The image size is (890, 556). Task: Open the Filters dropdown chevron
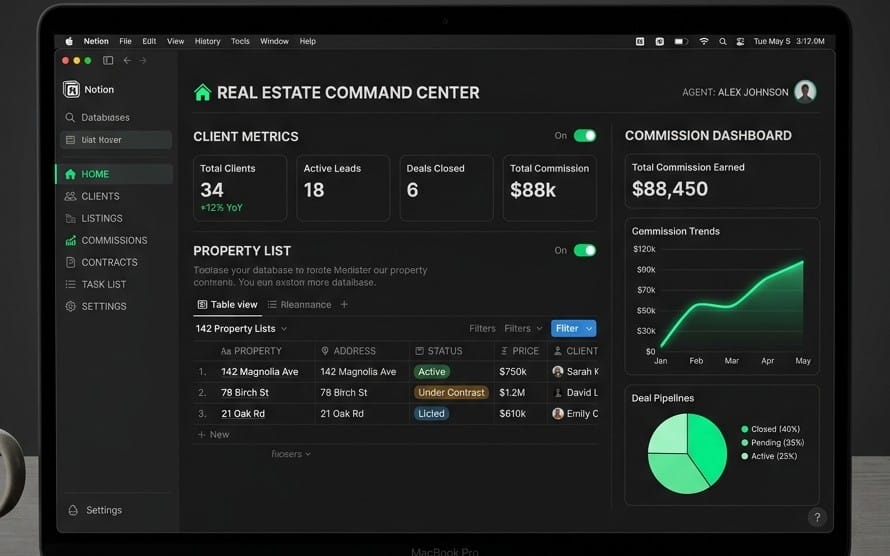539,328
